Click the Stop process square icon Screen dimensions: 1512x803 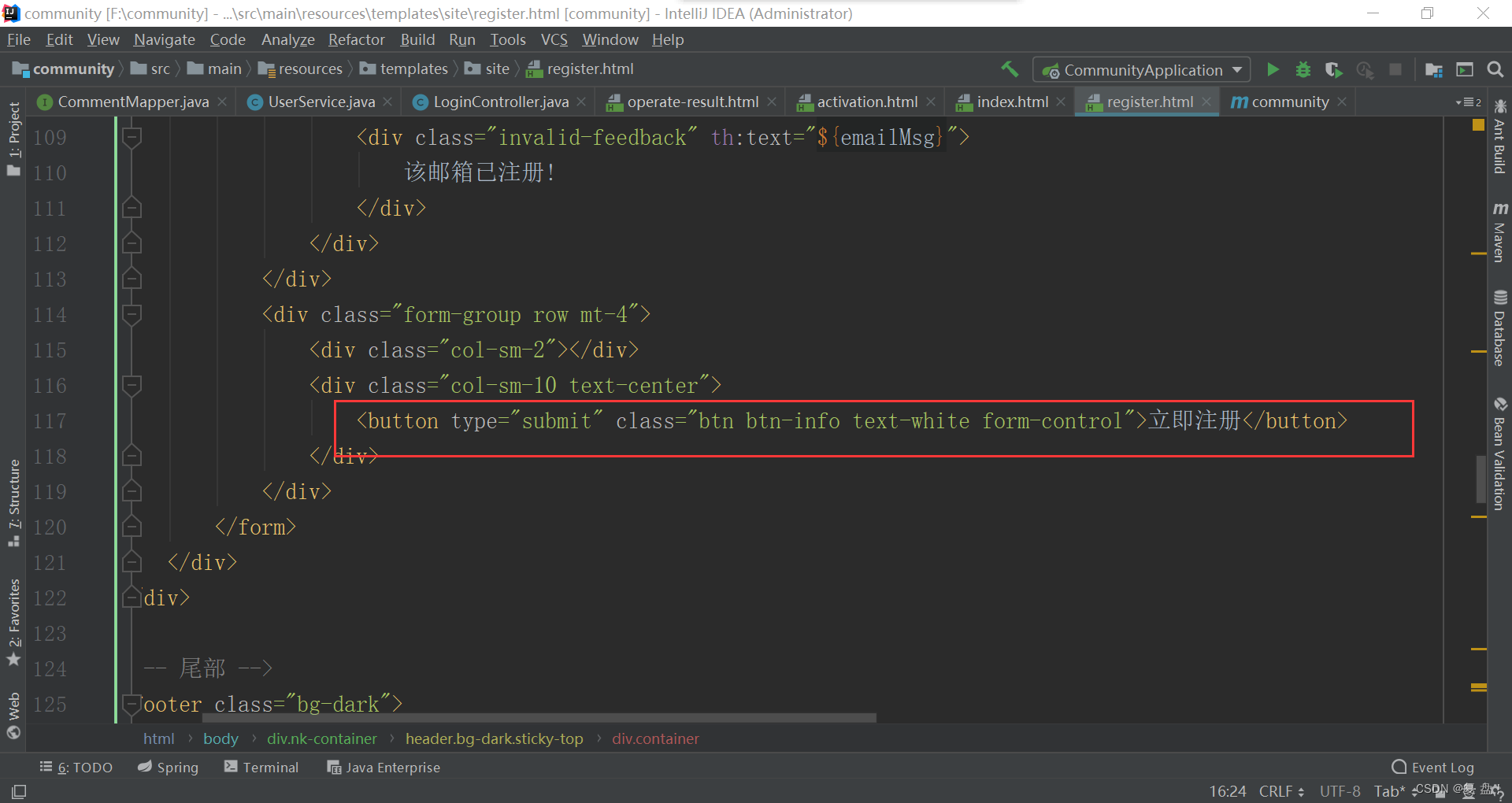1395,69
